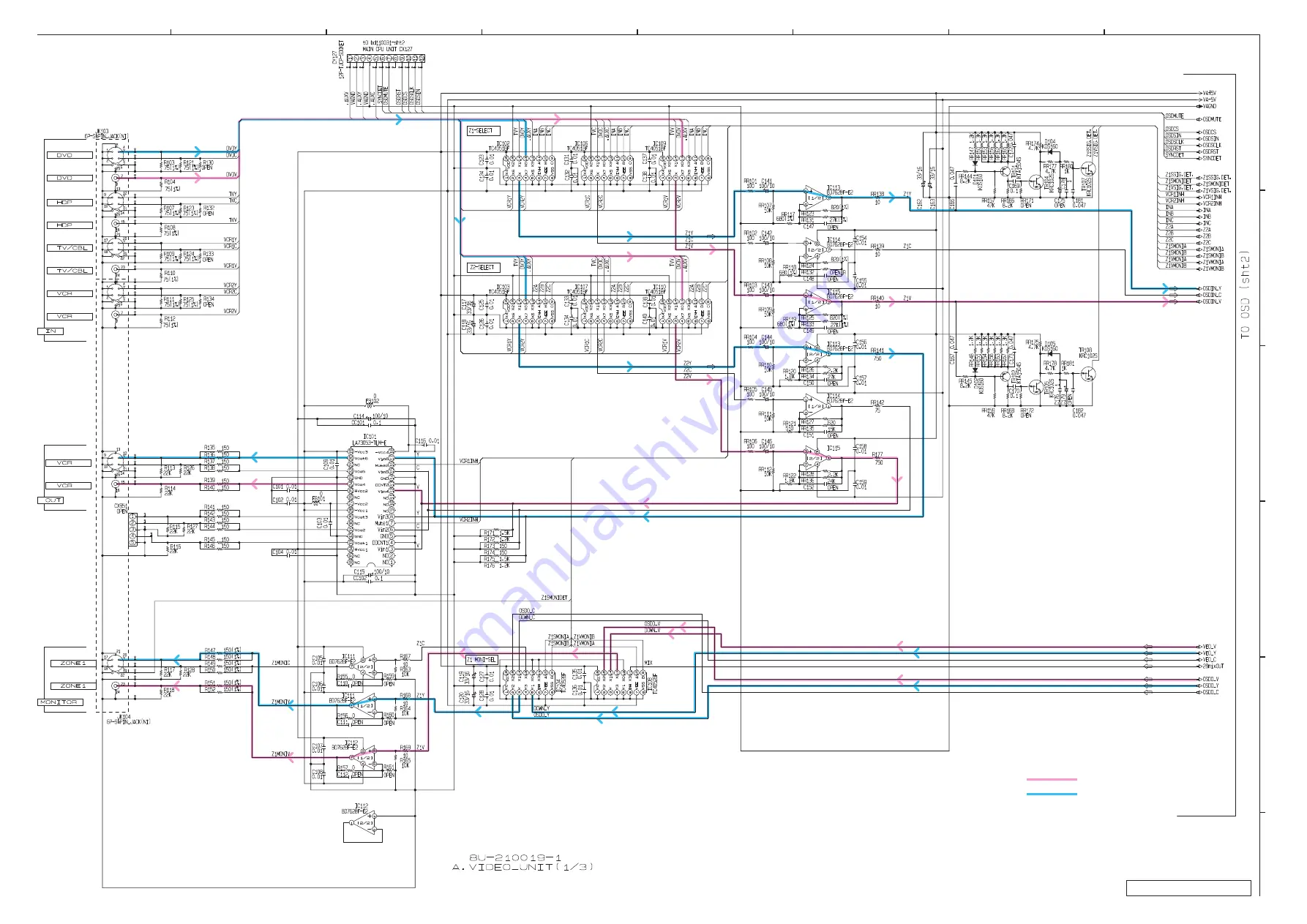Click the "JK104" monitor jack designator
This screenshot has height=924, width=1307.
click(124, 717)
